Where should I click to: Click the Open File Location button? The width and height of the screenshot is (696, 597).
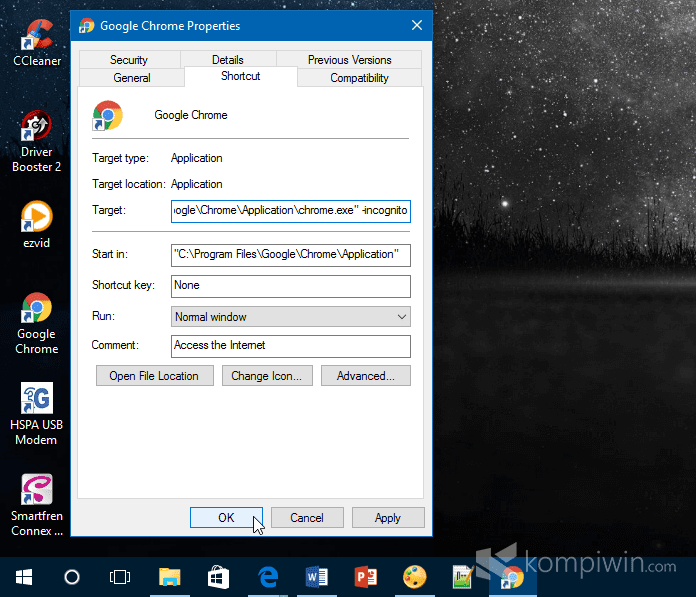(154, 376)
